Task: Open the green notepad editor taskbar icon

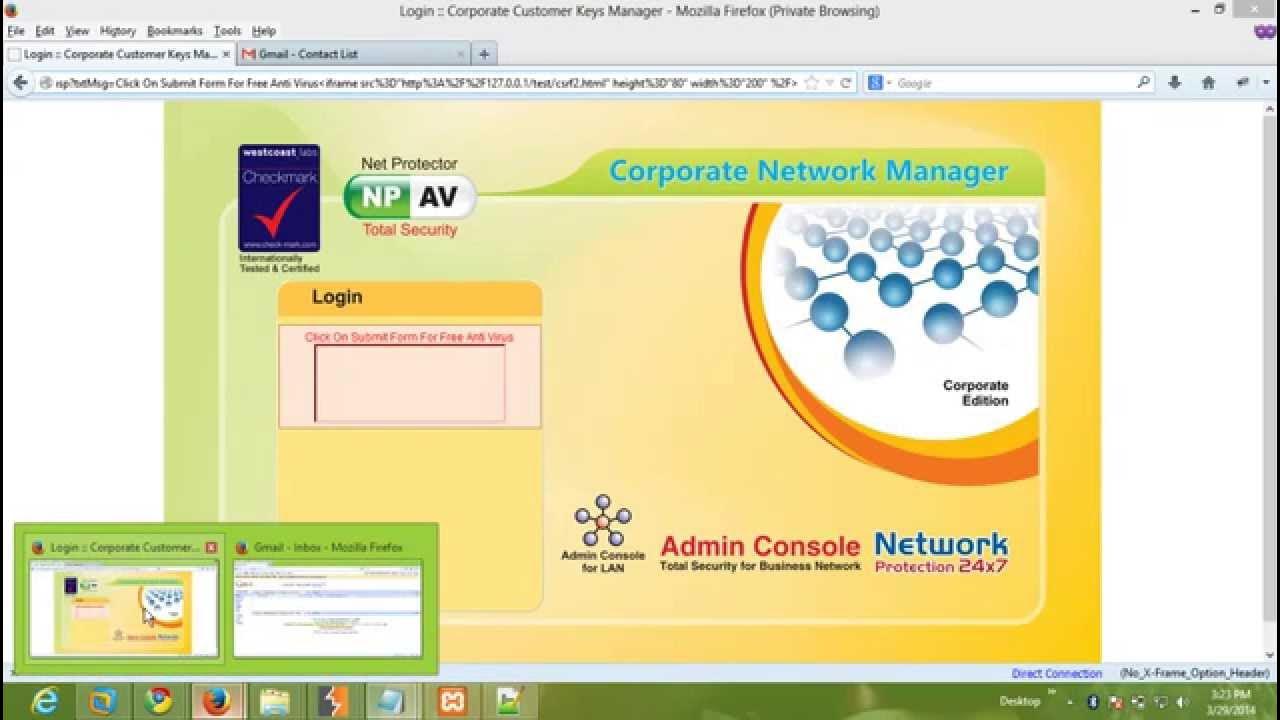Action: pyautogui.click(x=510, y=701)
